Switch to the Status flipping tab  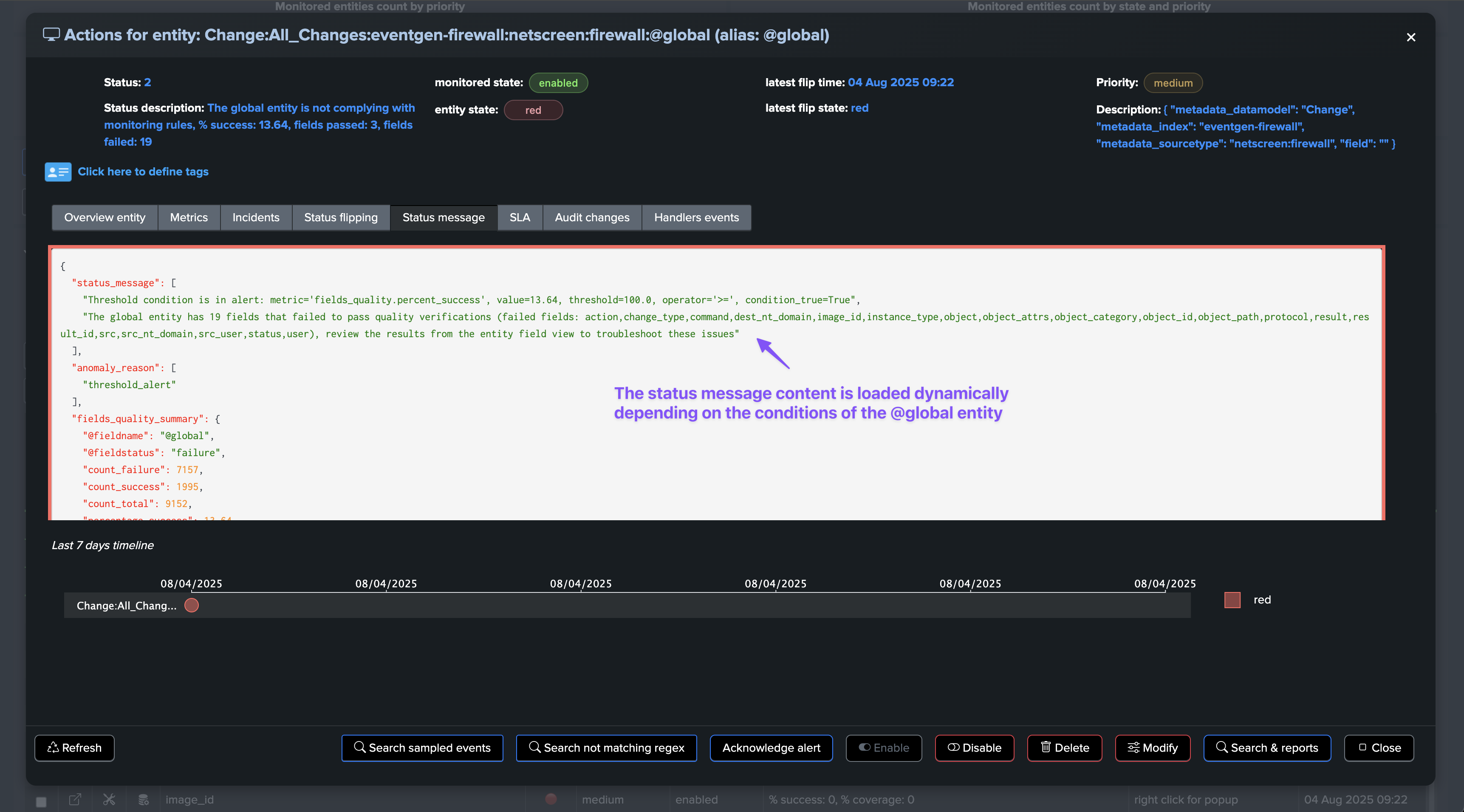341,217
